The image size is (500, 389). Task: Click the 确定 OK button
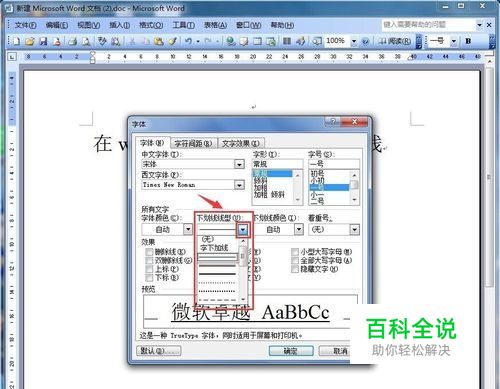click(x=291, y=351)
